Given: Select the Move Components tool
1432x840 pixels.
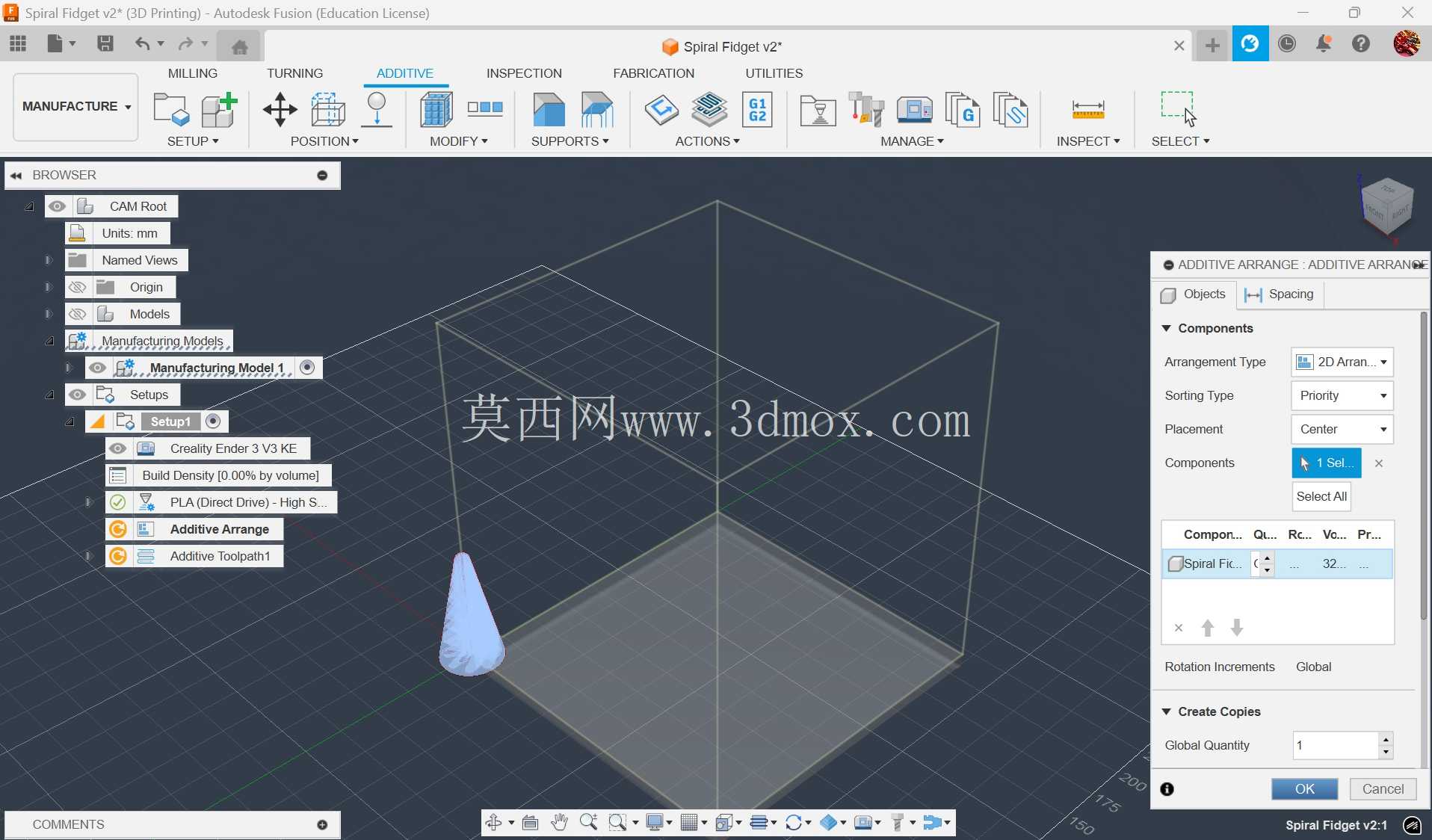Looking at the screenshot, I should click(x=280, y=110).
